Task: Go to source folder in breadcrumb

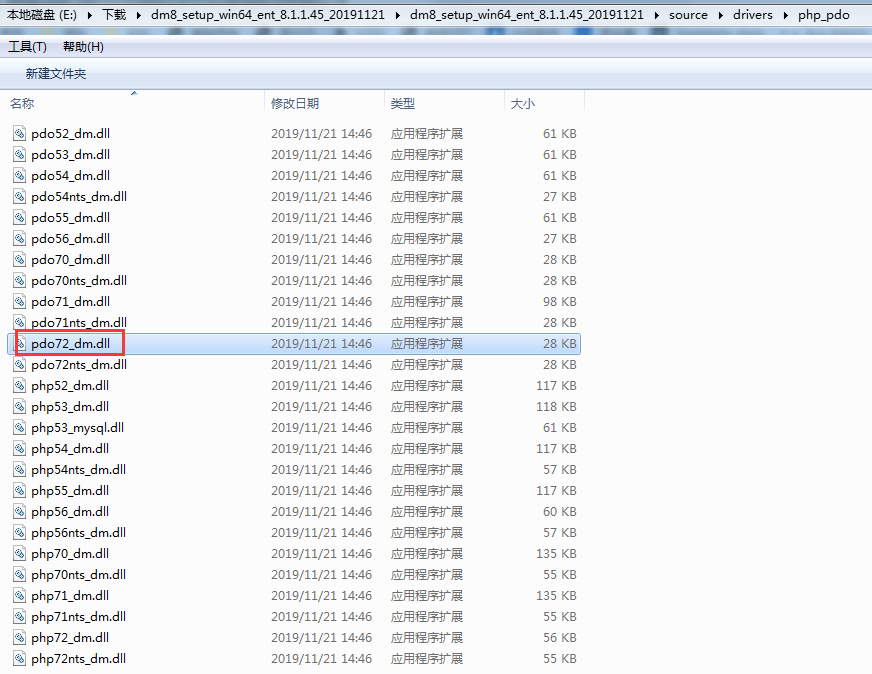Action: (x=688, y=15)
